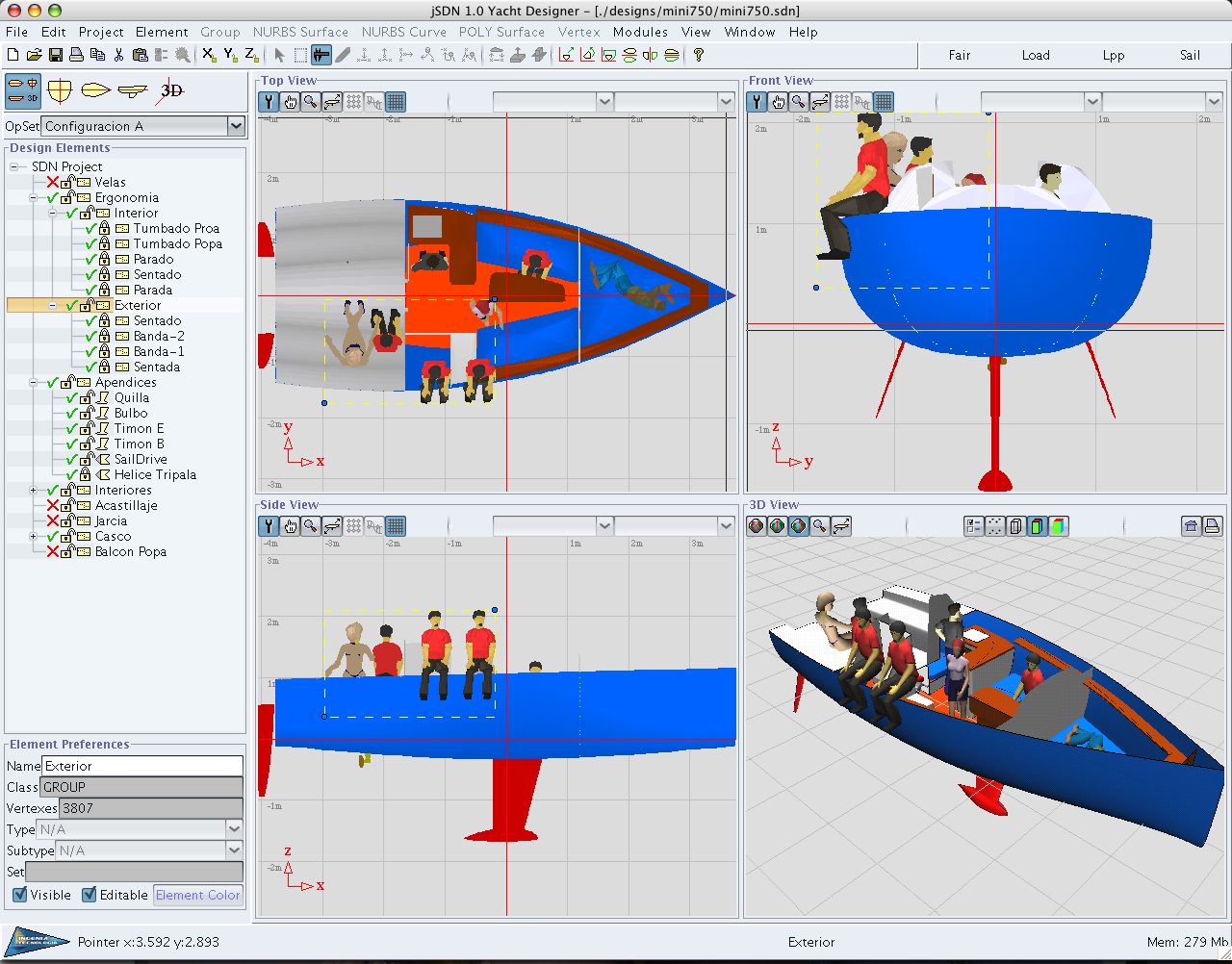The height and width of the screenshot is (964, 1232).
Task: Open the Element menu
Action: 162,32
